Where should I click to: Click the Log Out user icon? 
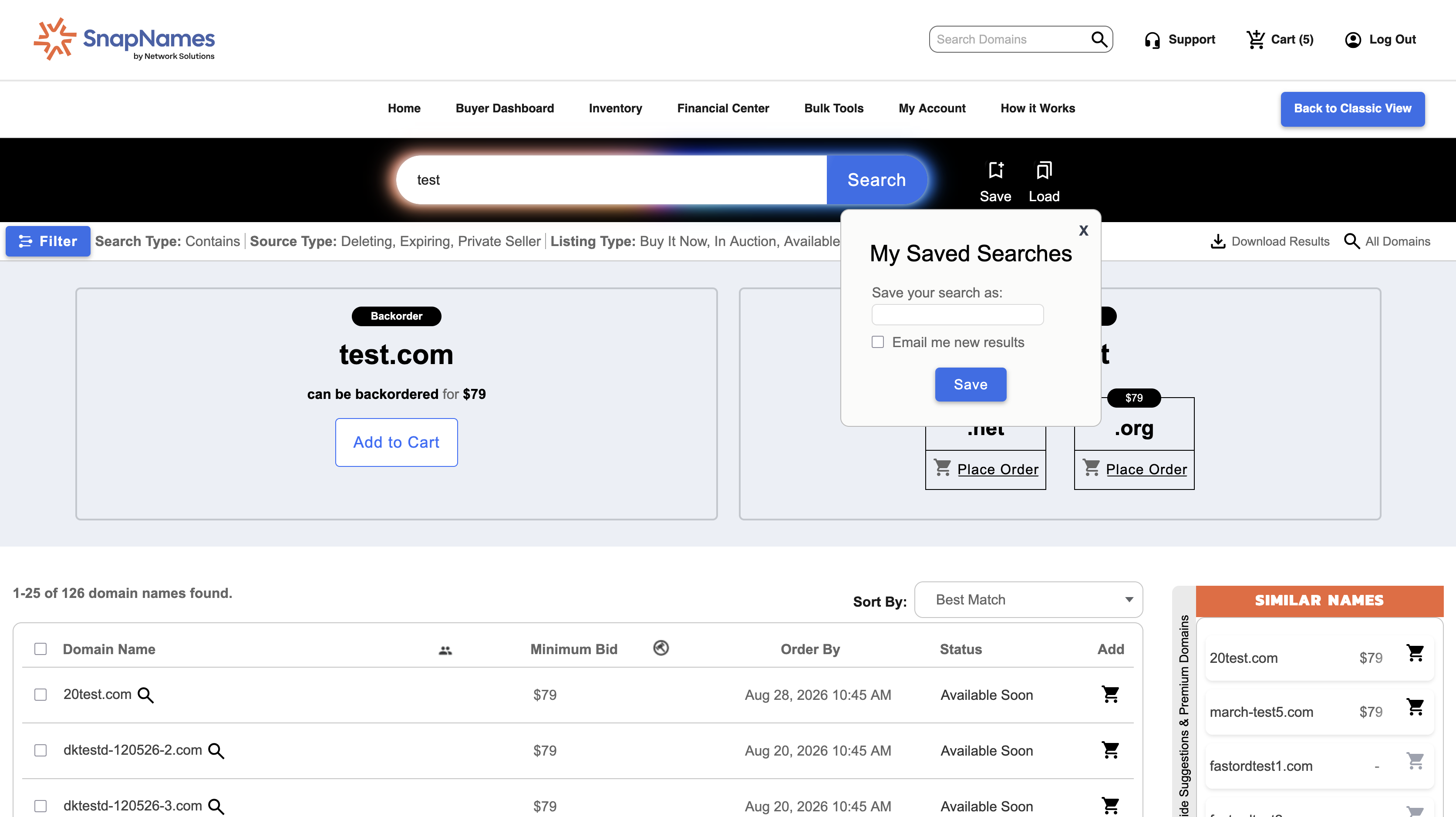(1352, 40)
